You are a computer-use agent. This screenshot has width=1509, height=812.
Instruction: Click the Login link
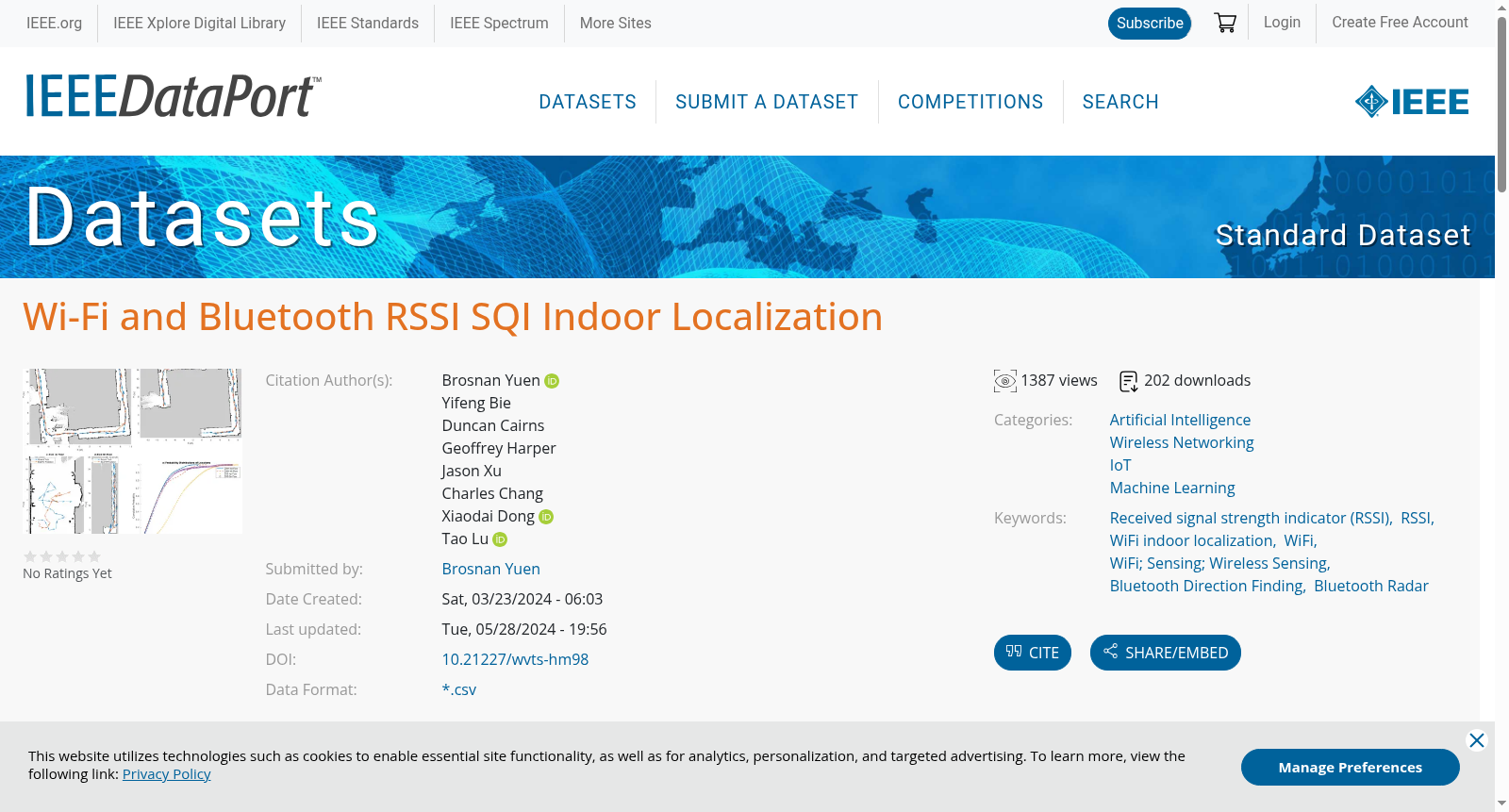[x=1282, y=22]
